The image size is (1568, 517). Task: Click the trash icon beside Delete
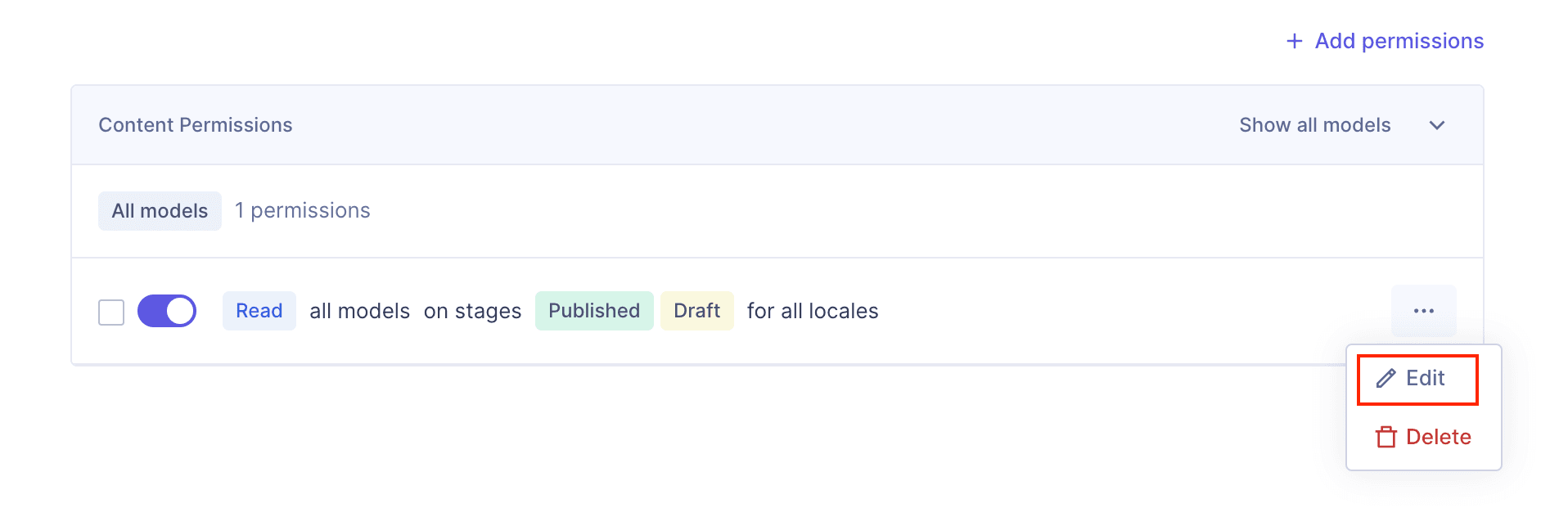1385,437
